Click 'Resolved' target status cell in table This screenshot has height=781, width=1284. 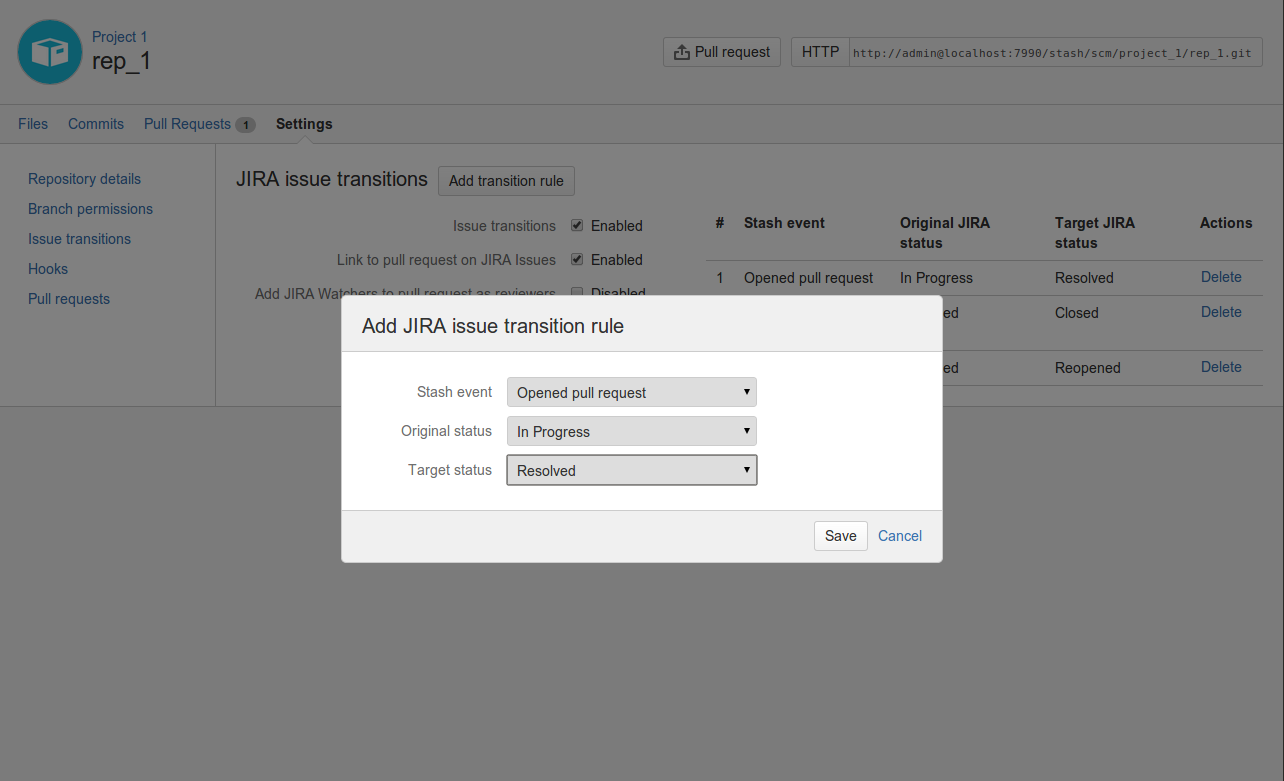click(x=1084, y=278)
